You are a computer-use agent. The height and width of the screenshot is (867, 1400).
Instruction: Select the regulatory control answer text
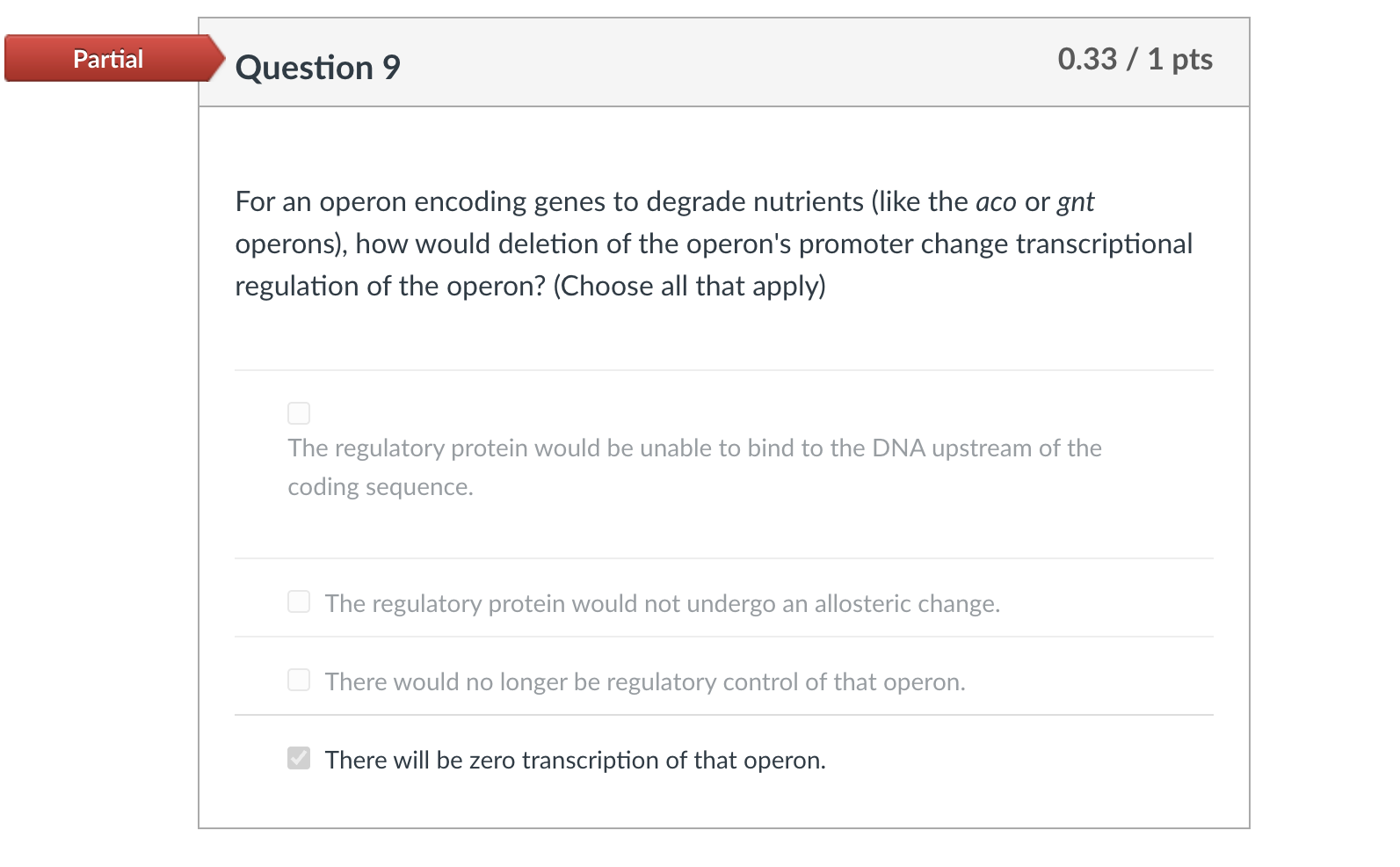tap(645, 681)
